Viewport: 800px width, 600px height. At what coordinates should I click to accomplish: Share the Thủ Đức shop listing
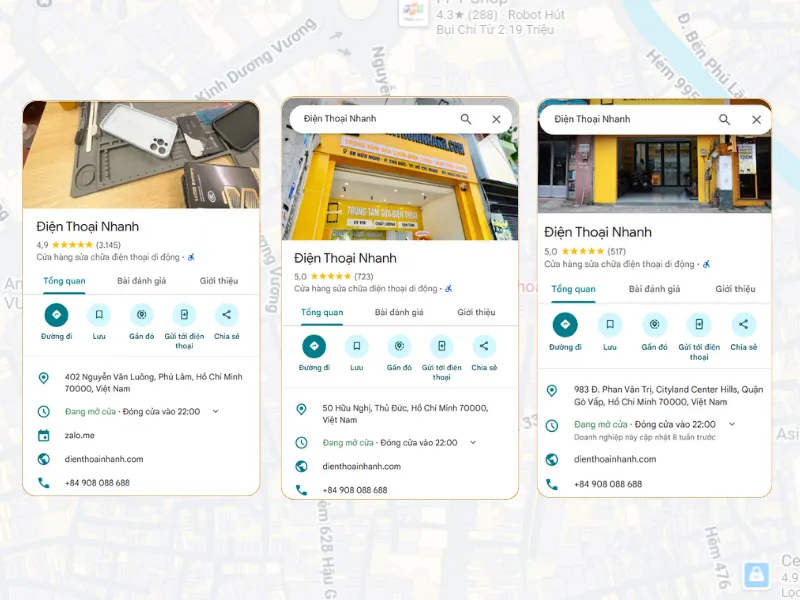[484, 346]
